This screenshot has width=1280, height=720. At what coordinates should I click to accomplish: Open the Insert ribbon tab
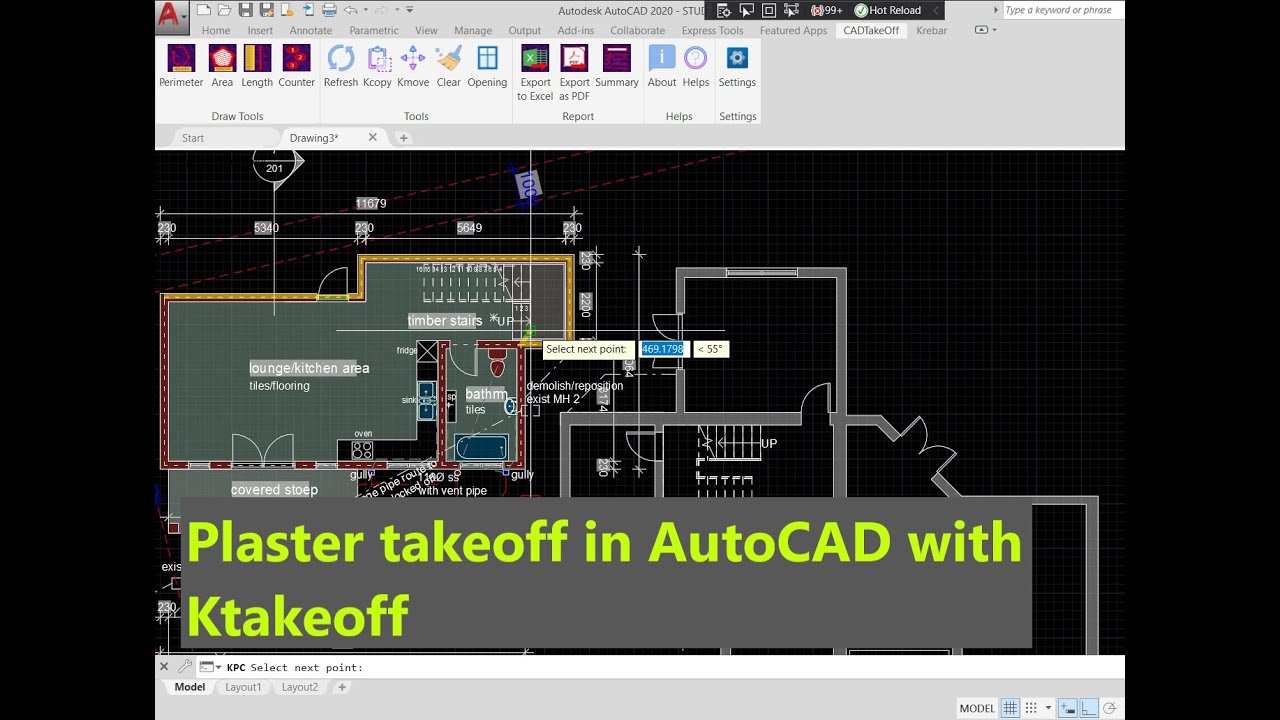260,30
